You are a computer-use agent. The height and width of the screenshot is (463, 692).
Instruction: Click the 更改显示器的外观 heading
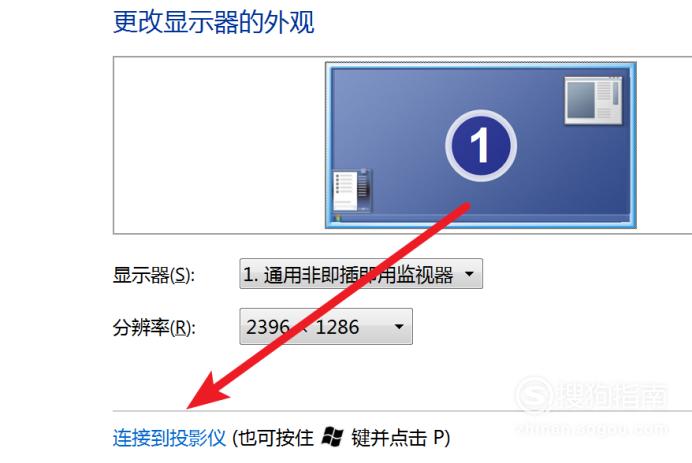[214, 22]
